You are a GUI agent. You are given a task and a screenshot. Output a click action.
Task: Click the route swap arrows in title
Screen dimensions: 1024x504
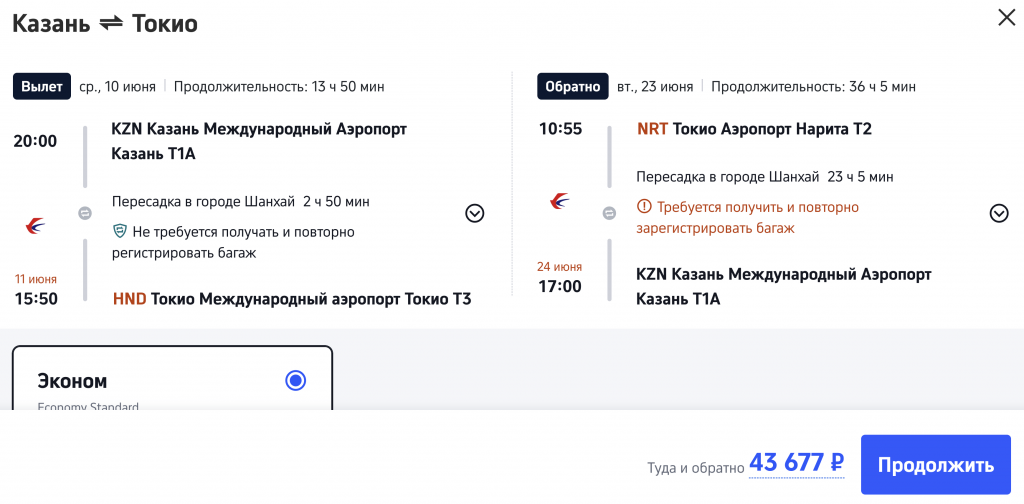[x=113, y=24]
